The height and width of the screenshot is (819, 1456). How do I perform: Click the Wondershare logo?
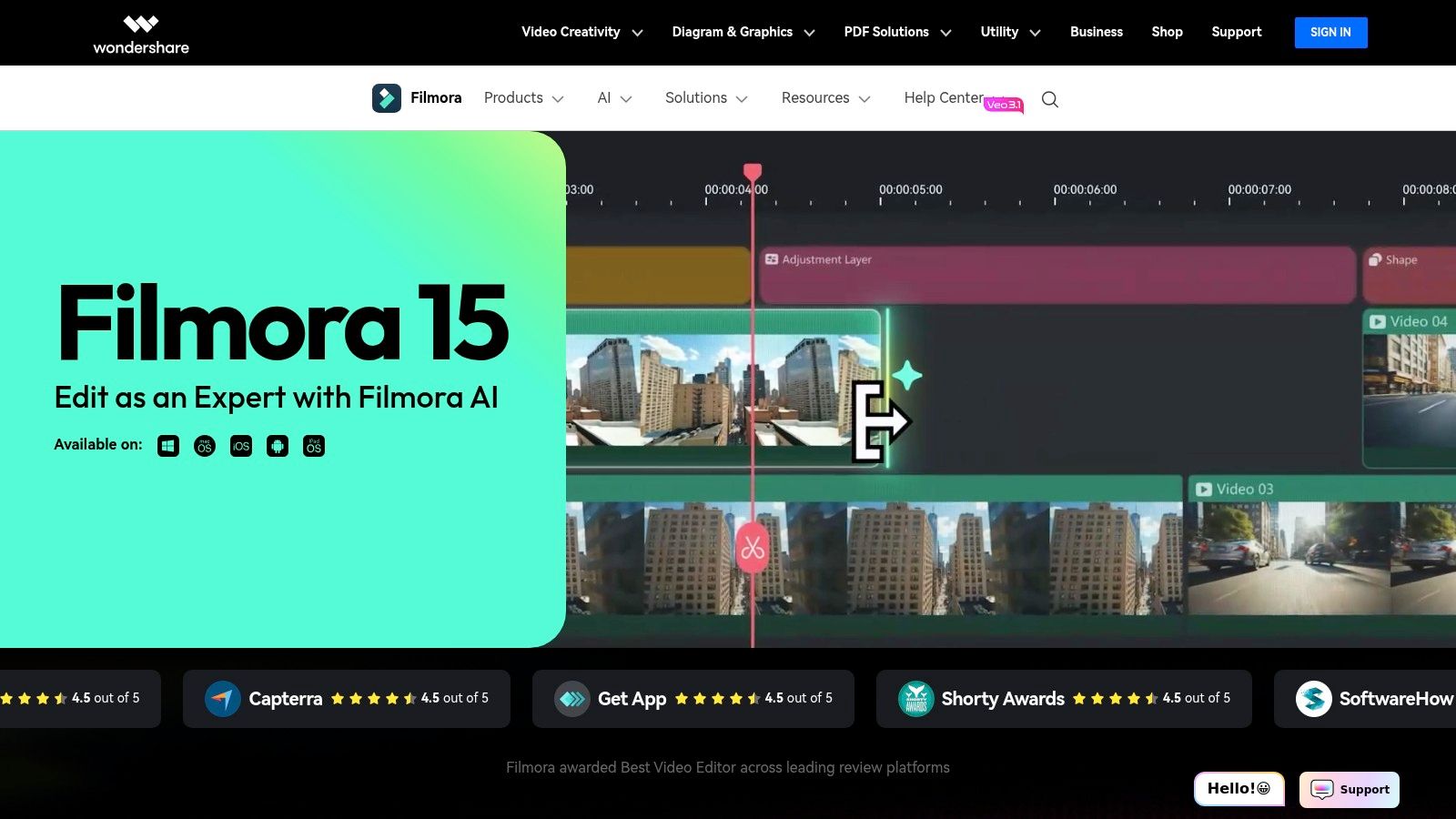tap(141, 32)
